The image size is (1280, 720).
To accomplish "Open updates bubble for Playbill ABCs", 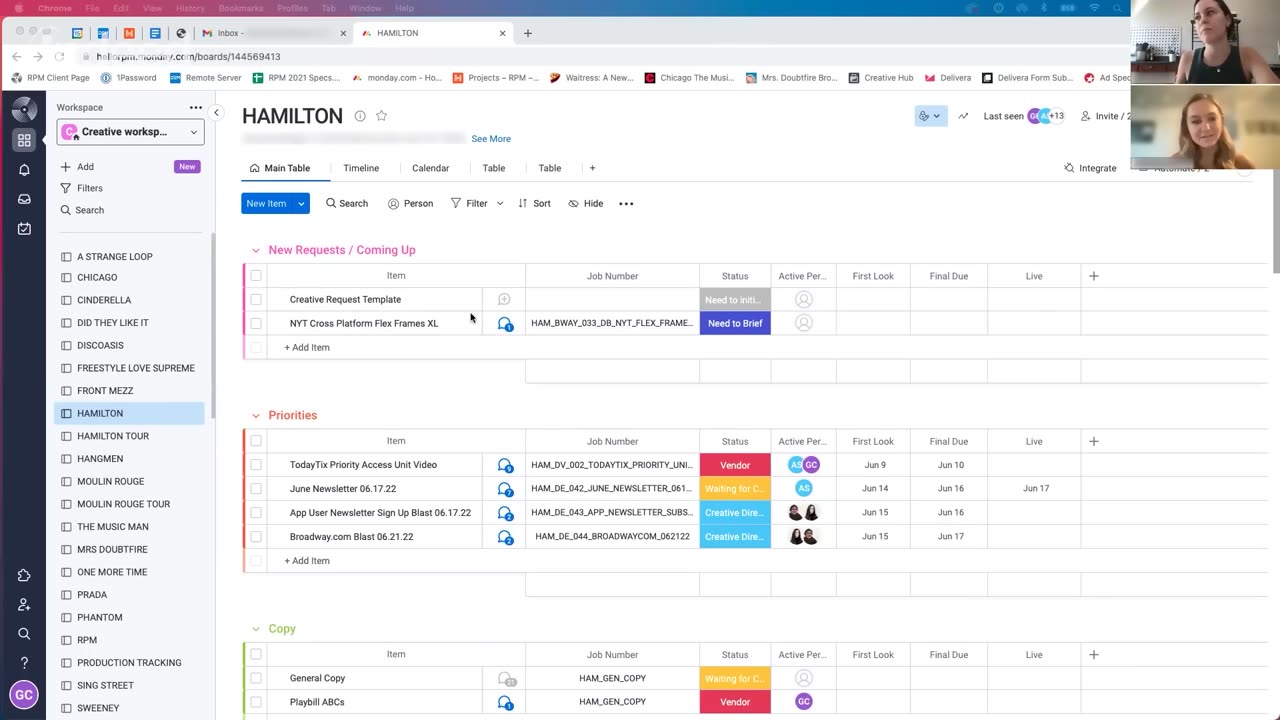I will [x=505, y=702].
